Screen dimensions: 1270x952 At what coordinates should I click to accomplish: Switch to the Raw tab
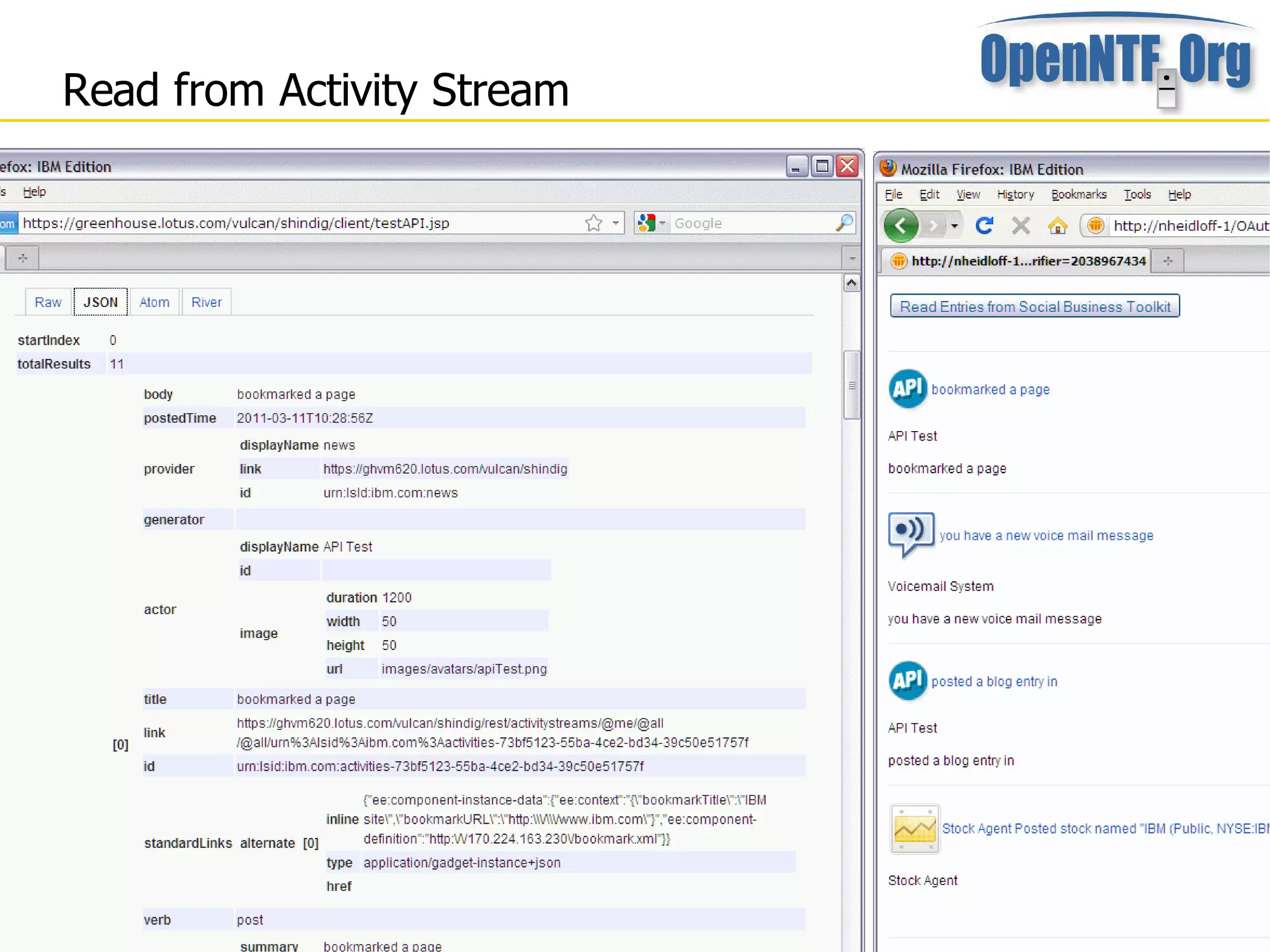pyautogui.click(x=48, y=302)
